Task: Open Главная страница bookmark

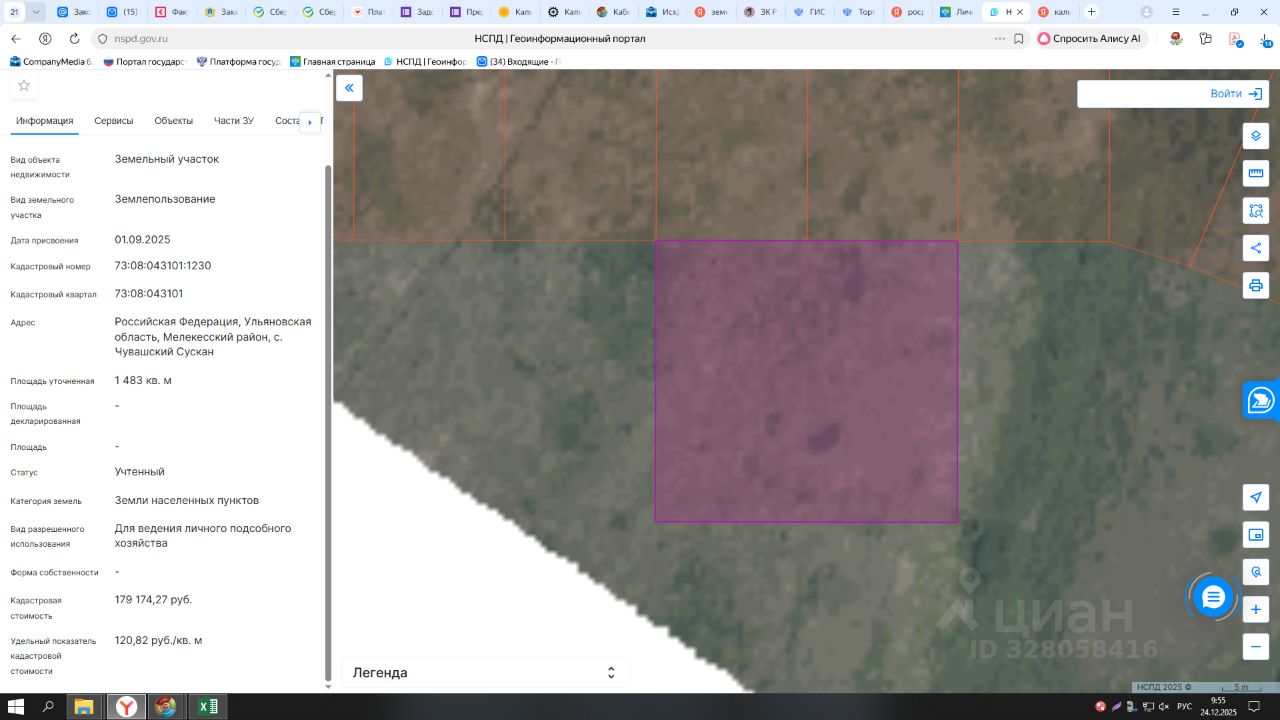Action: 332,61
